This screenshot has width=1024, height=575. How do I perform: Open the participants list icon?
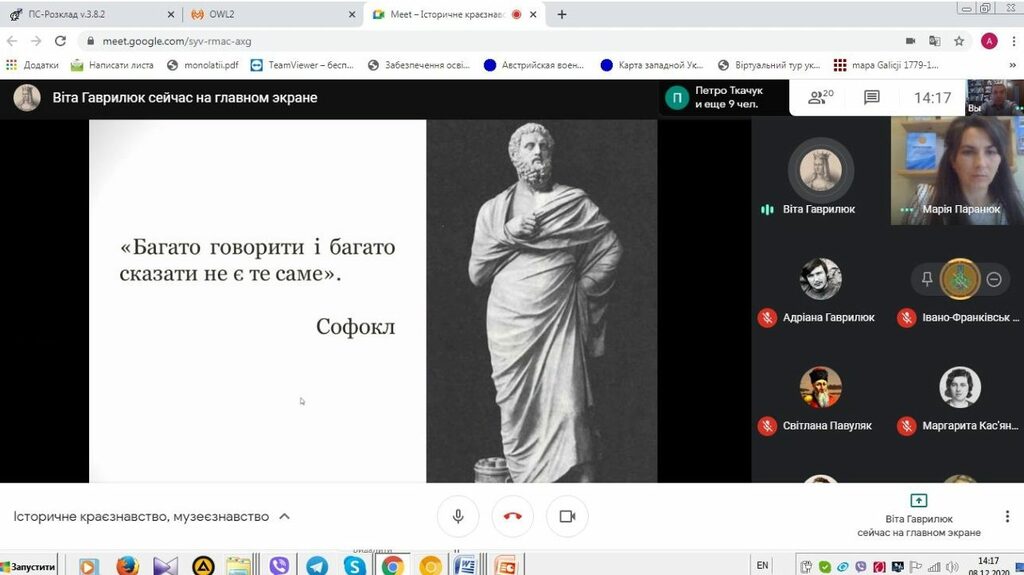820,97
